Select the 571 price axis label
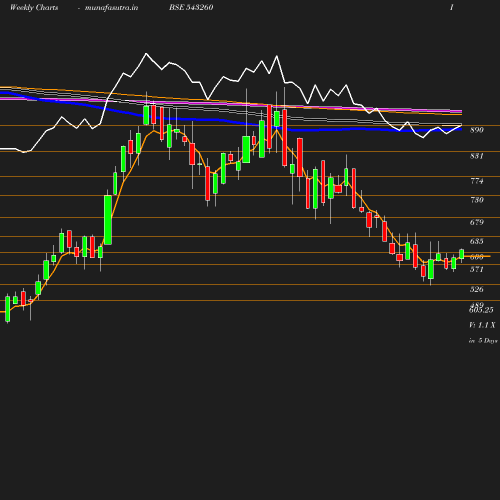This screenshot has width=500, height=500. [477, 269]
